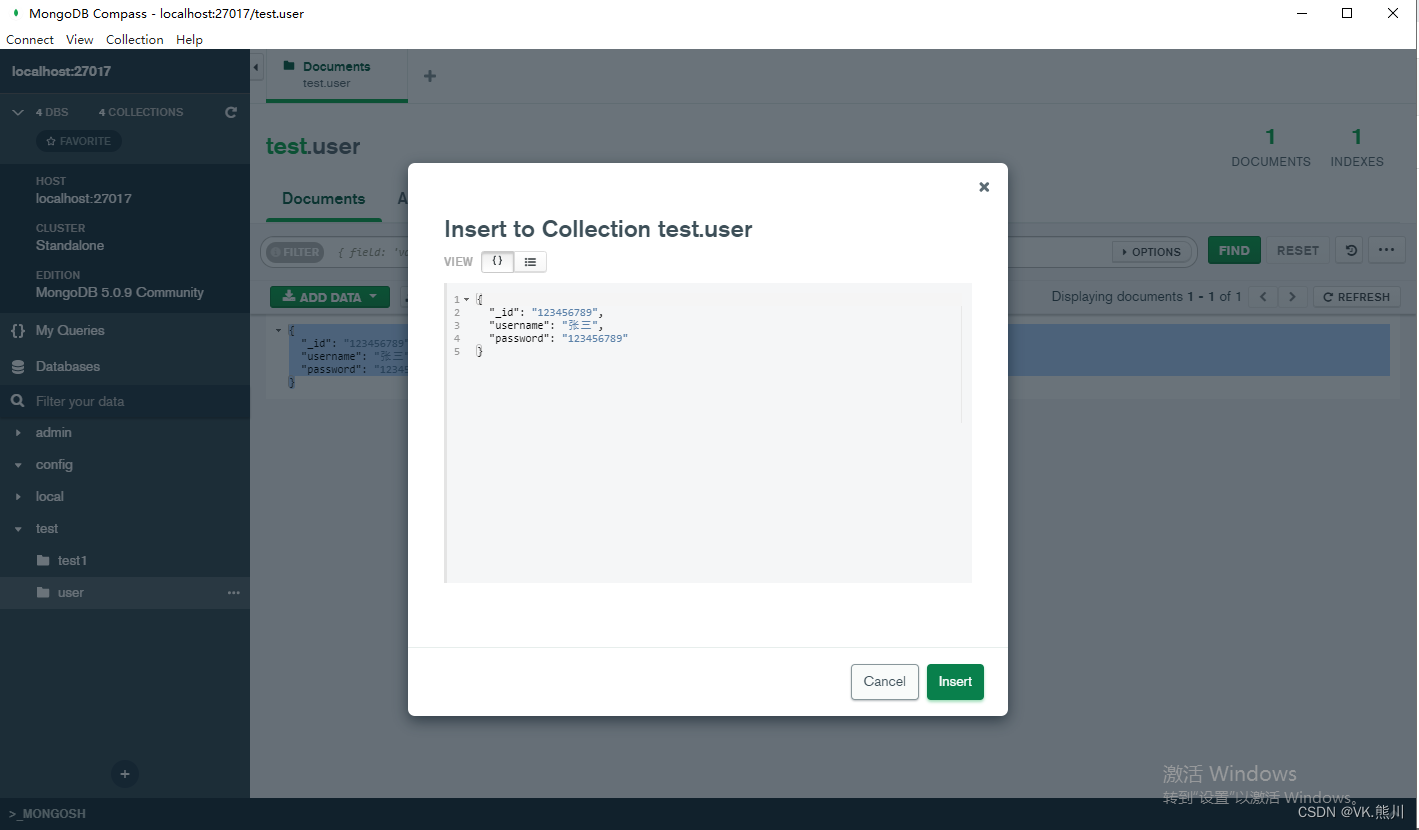Click the test.user collection title

(x=313, y=146)
